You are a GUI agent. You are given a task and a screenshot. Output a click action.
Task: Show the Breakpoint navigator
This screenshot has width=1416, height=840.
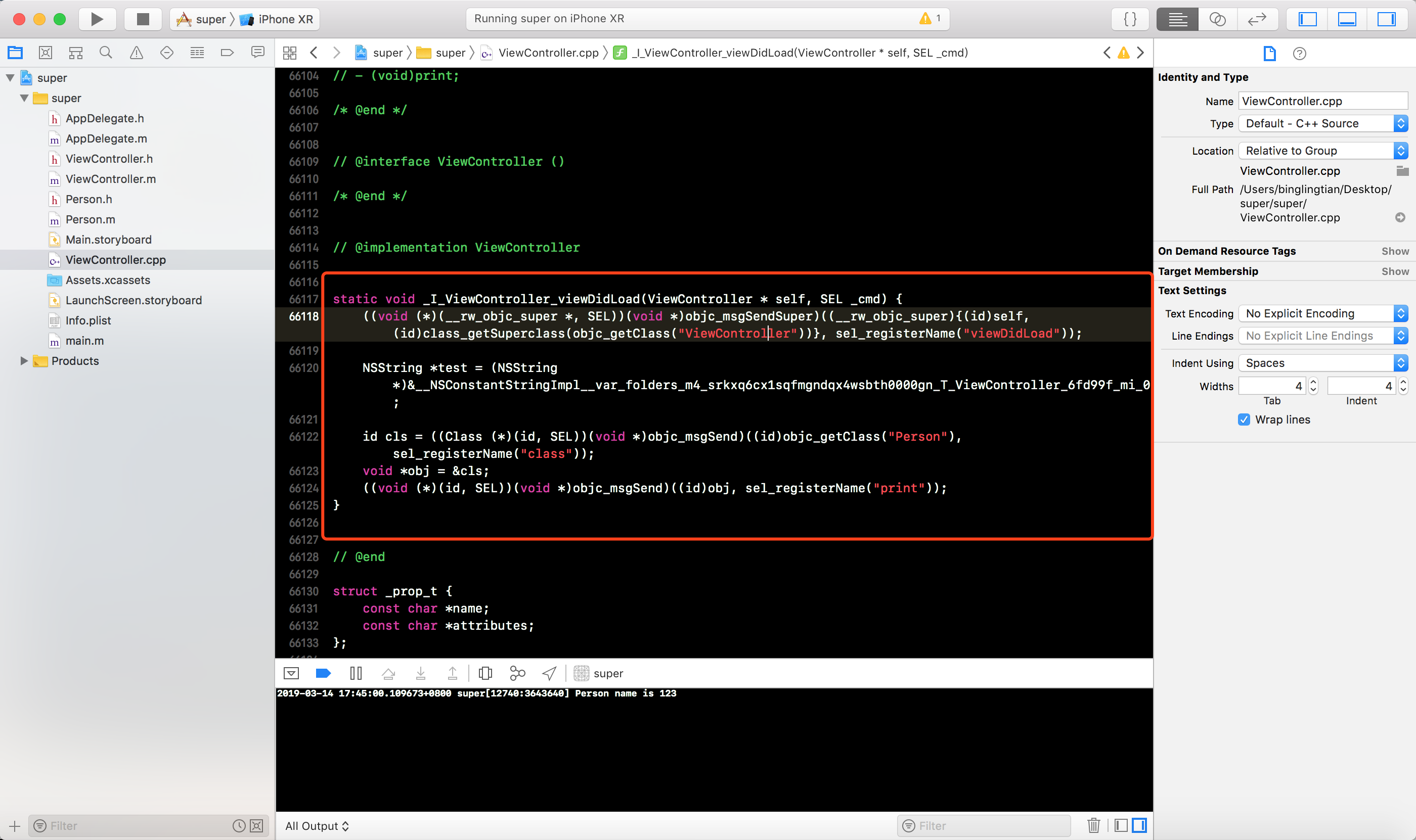pyautogui.click(x=227, y=53)
